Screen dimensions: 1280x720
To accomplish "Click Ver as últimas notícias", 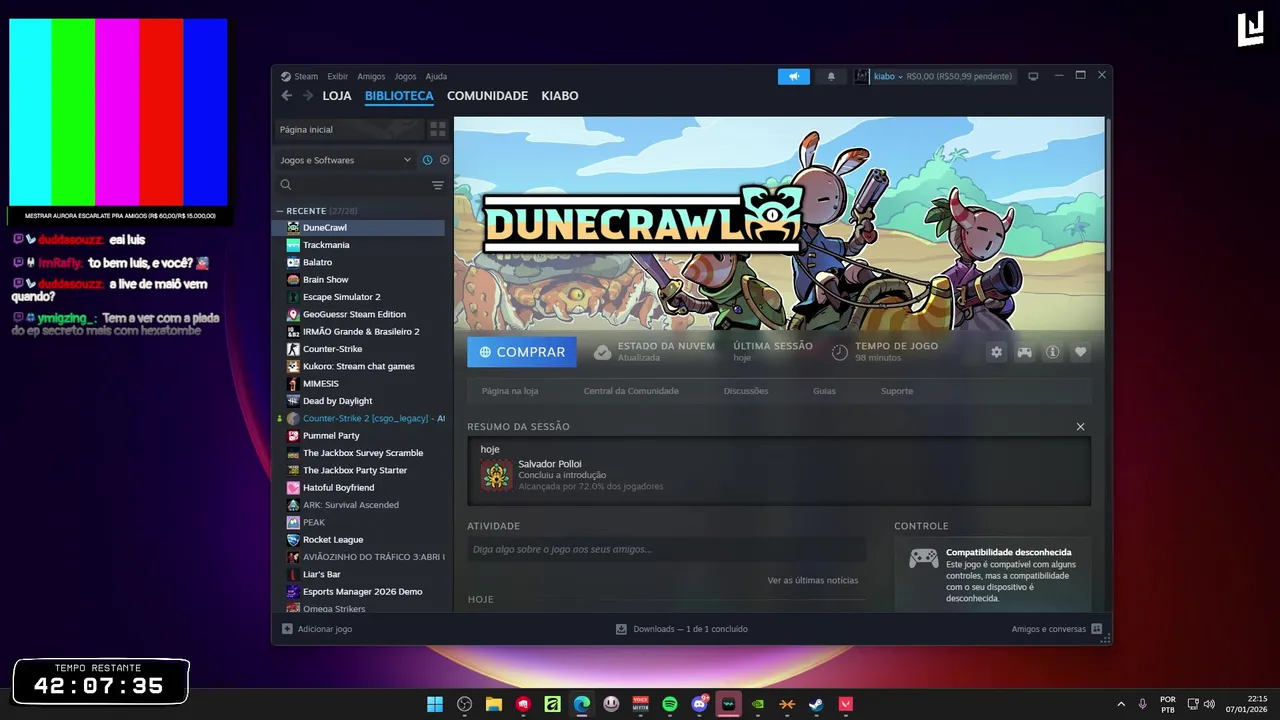I will click(813, 580).
